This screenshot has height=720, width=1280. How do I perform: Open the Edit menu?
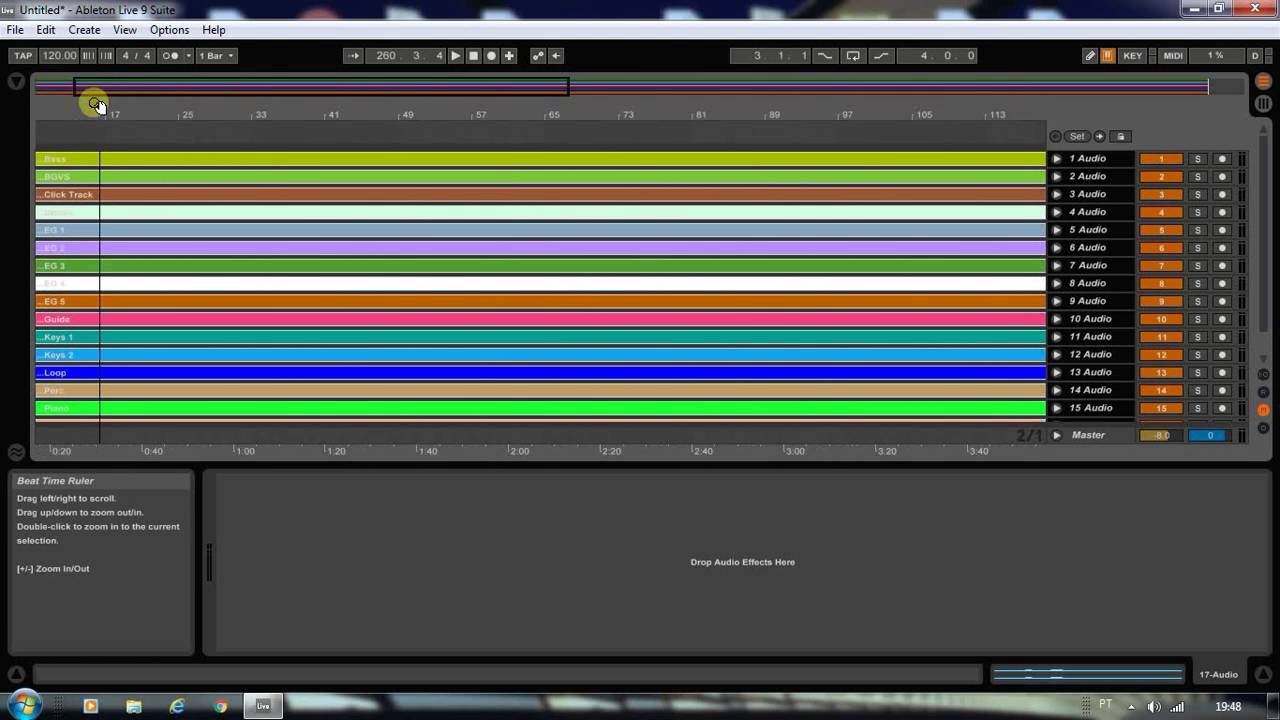click(46, 30)
